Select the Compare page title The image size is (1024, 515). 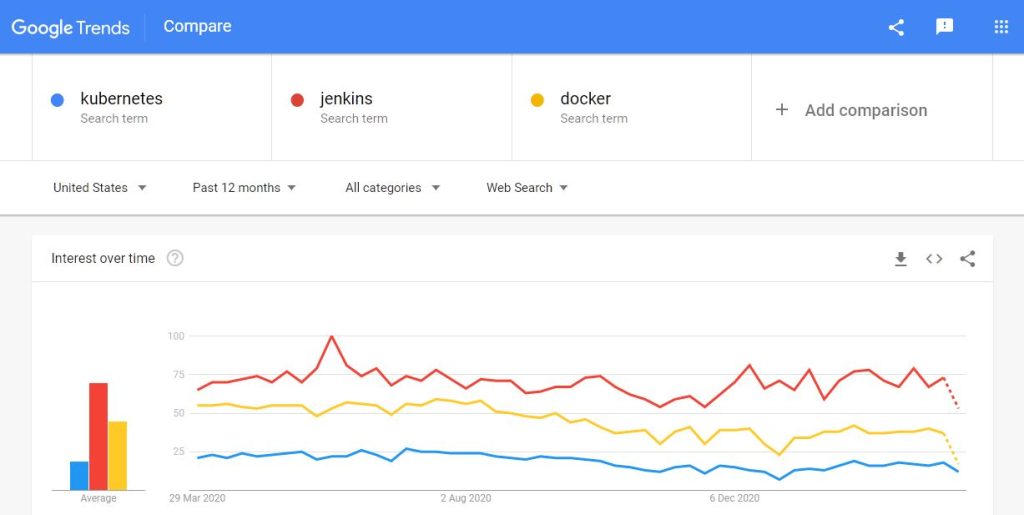click(x=197, y=27)
